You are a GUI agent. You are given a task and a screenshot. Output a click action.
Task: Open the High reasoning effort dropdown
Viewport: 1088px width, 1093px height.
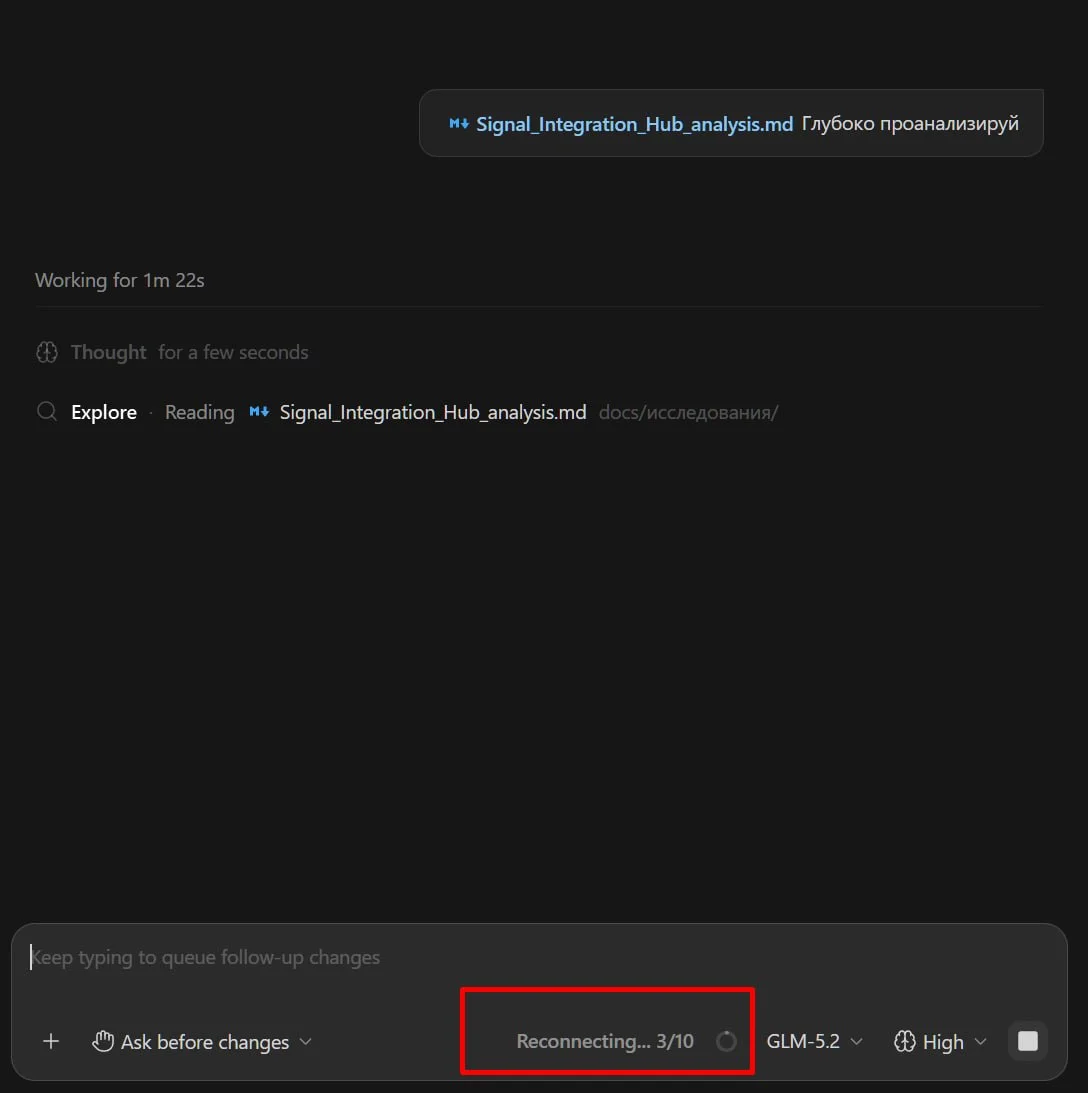point(941,1041)
